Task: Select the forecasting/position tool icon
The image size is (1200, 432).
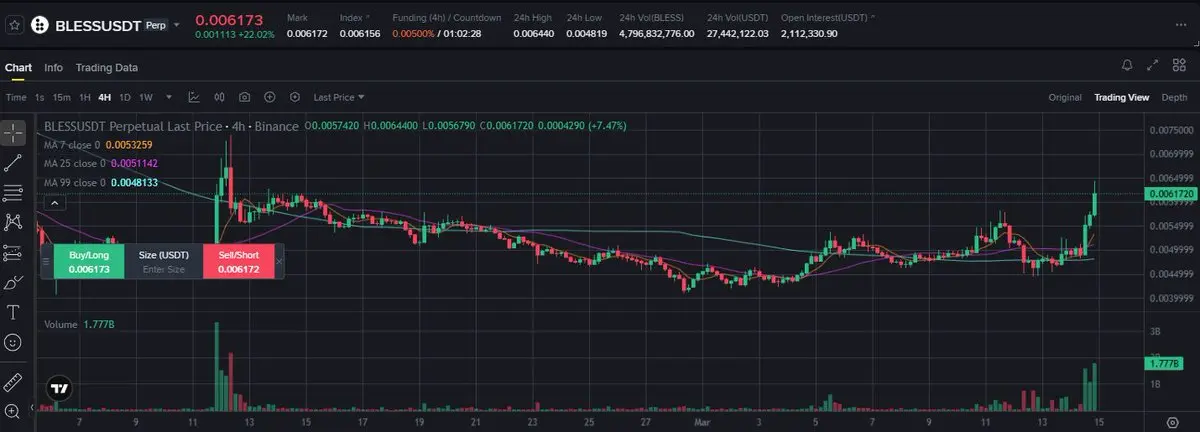Action: point(14,252)
